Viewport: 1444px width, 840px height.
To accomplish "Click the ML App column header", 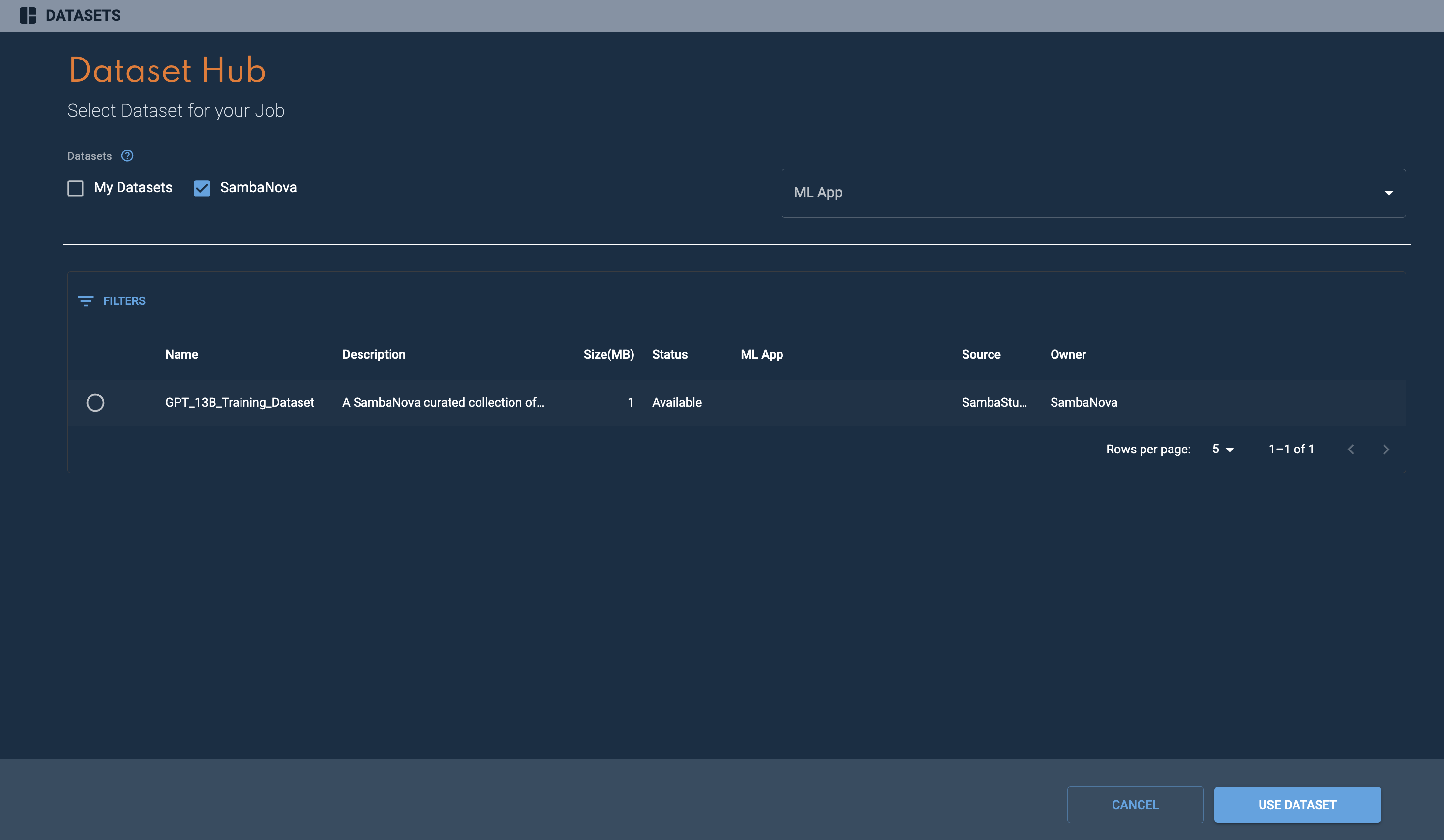I will [761, 354].
